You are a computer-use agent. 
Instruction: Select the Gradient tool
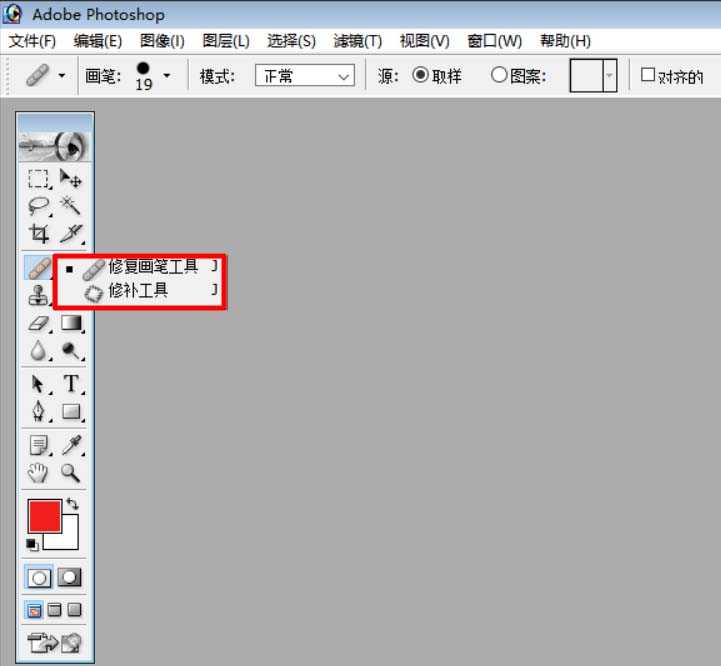click(70, 323)
